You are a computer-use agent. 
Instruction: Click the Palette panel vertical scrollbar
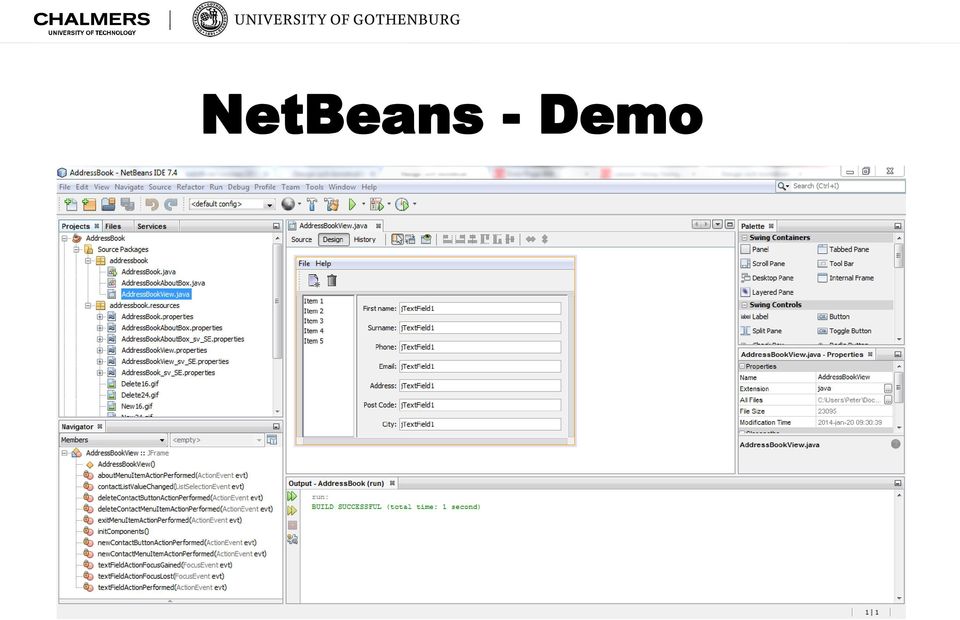899,288
